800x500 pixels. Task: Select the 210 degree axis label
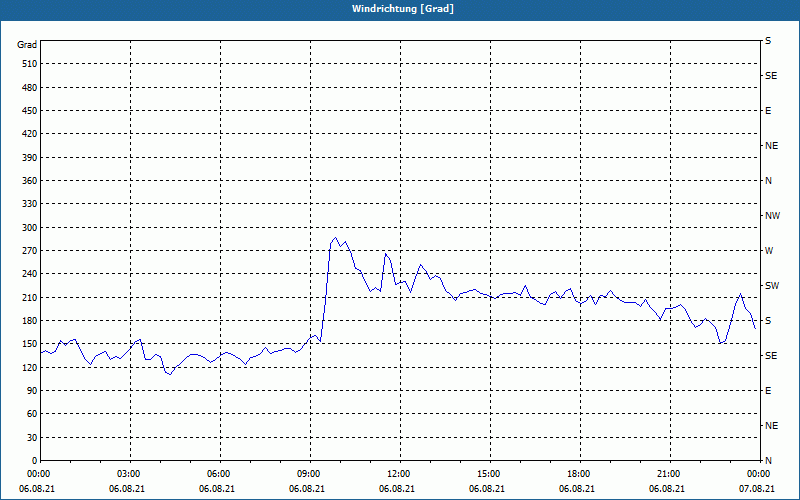pyautogui.click(x=30, y=297)
